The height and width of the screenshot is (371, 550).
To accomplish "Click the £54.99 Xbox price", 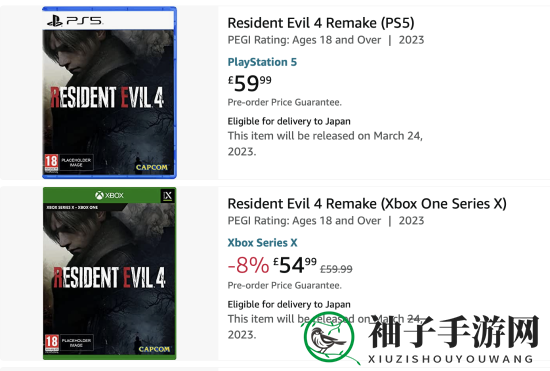I will click(295, 265).
